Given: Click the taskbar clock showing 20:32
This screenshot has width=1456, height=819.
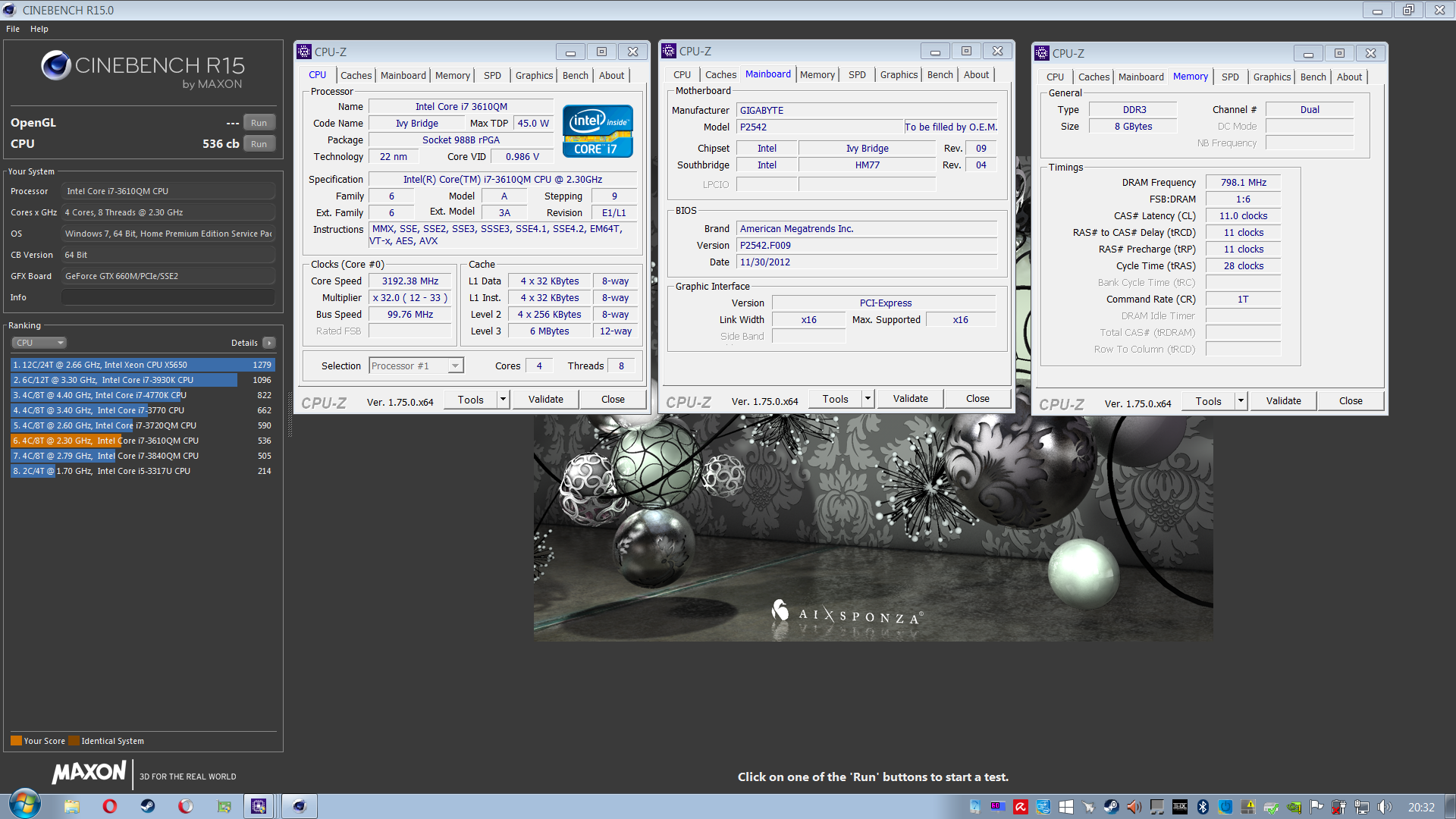Looking at the screenshot, I should (1421, 808).
